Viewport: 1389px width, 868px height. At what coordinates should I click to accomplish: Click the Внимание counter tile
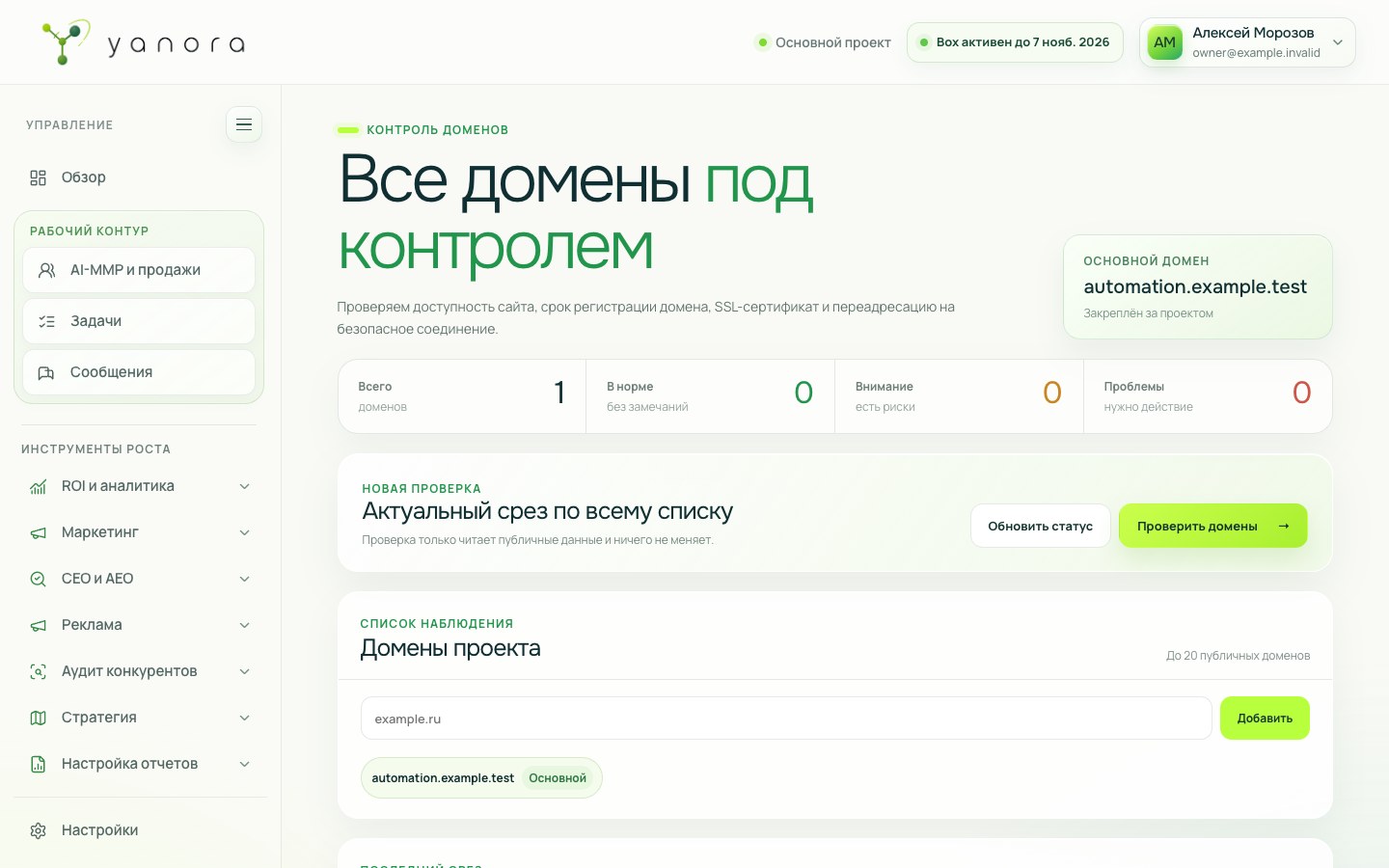[x=959, y=396]
